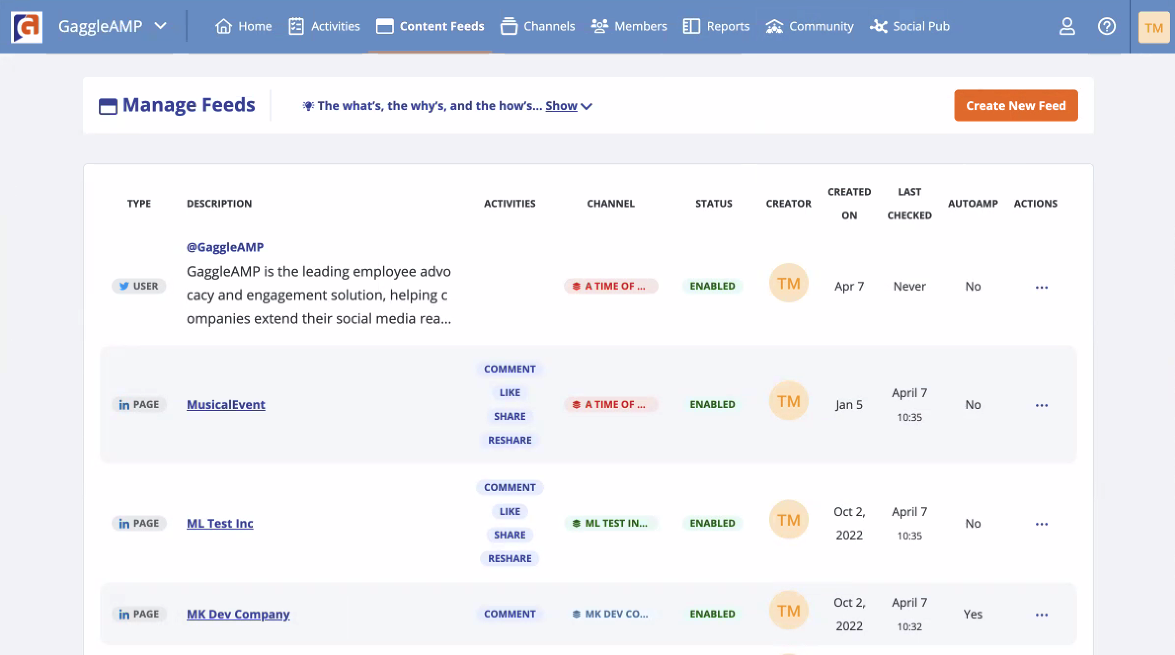Switch to the Channels tab
Screen dimensions: 1175x655
coord(538,26)
